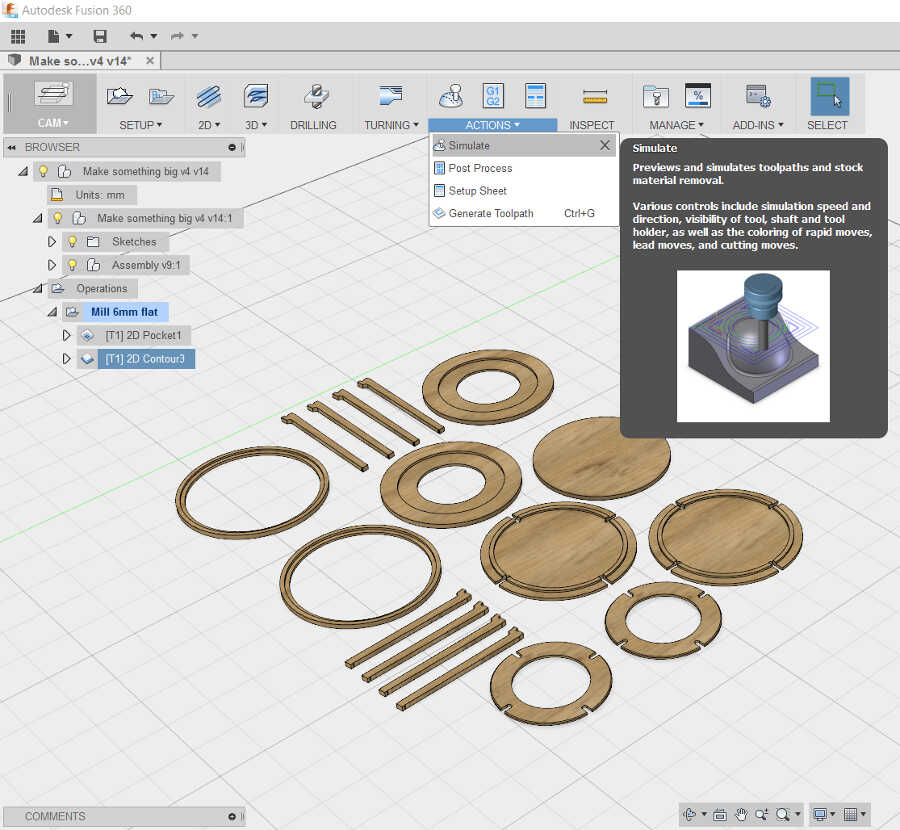The height and width of the screenshot is (830, 900).
Task: Select the [T1] 2D Pocket1 operation
Action: pyautogui.click(x=143, y=335)
